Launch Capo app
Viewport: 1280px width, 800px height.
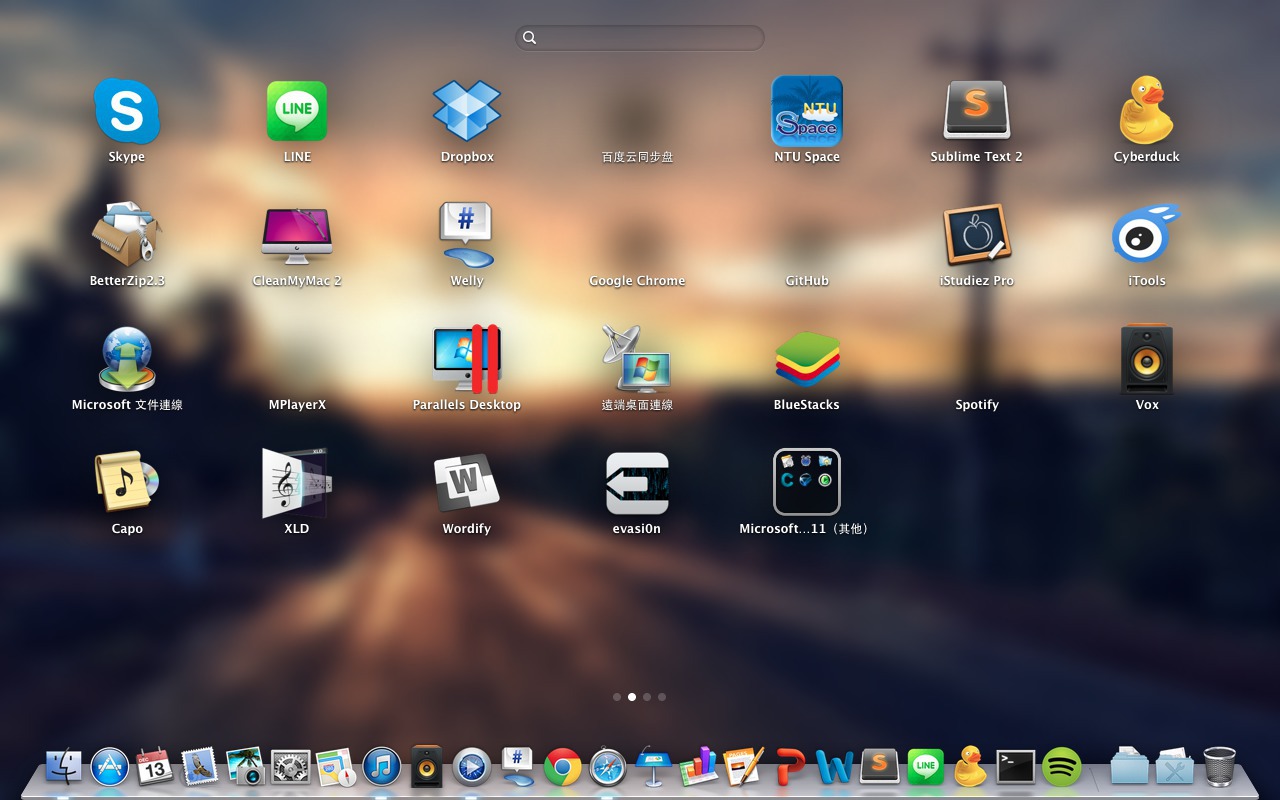(x=127, y=483)
